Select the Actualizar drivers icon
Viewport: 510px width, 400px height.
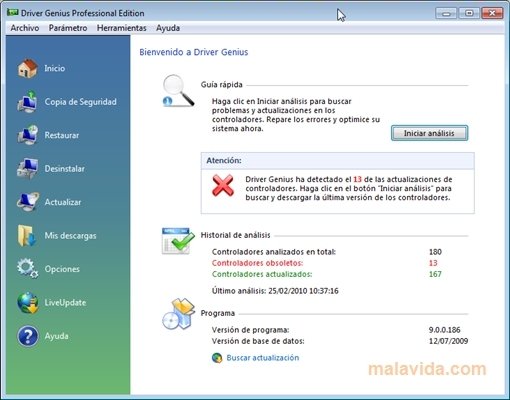(28, 202)
